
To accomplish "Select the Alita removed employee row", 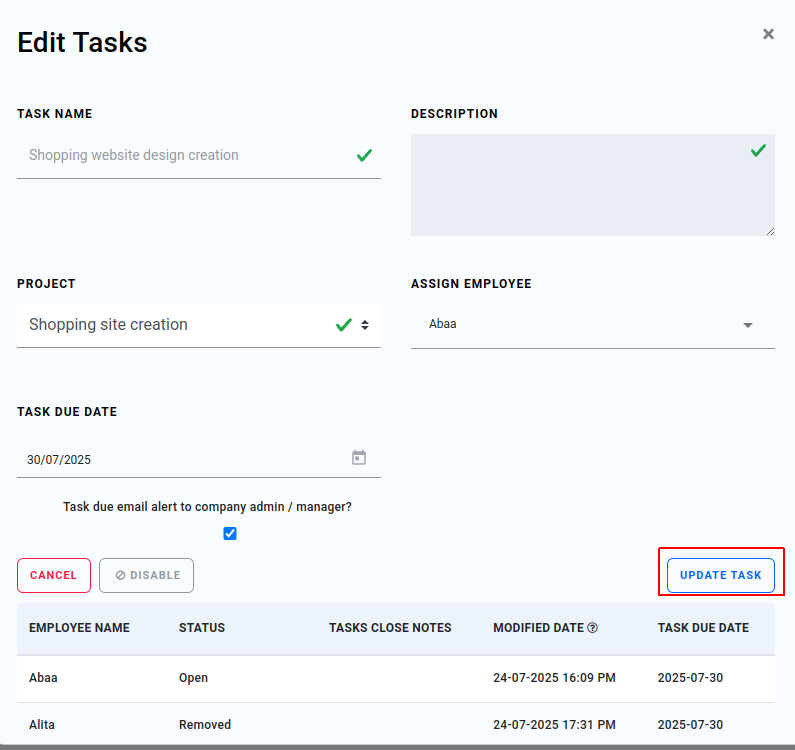I will [x=396, y=725].
